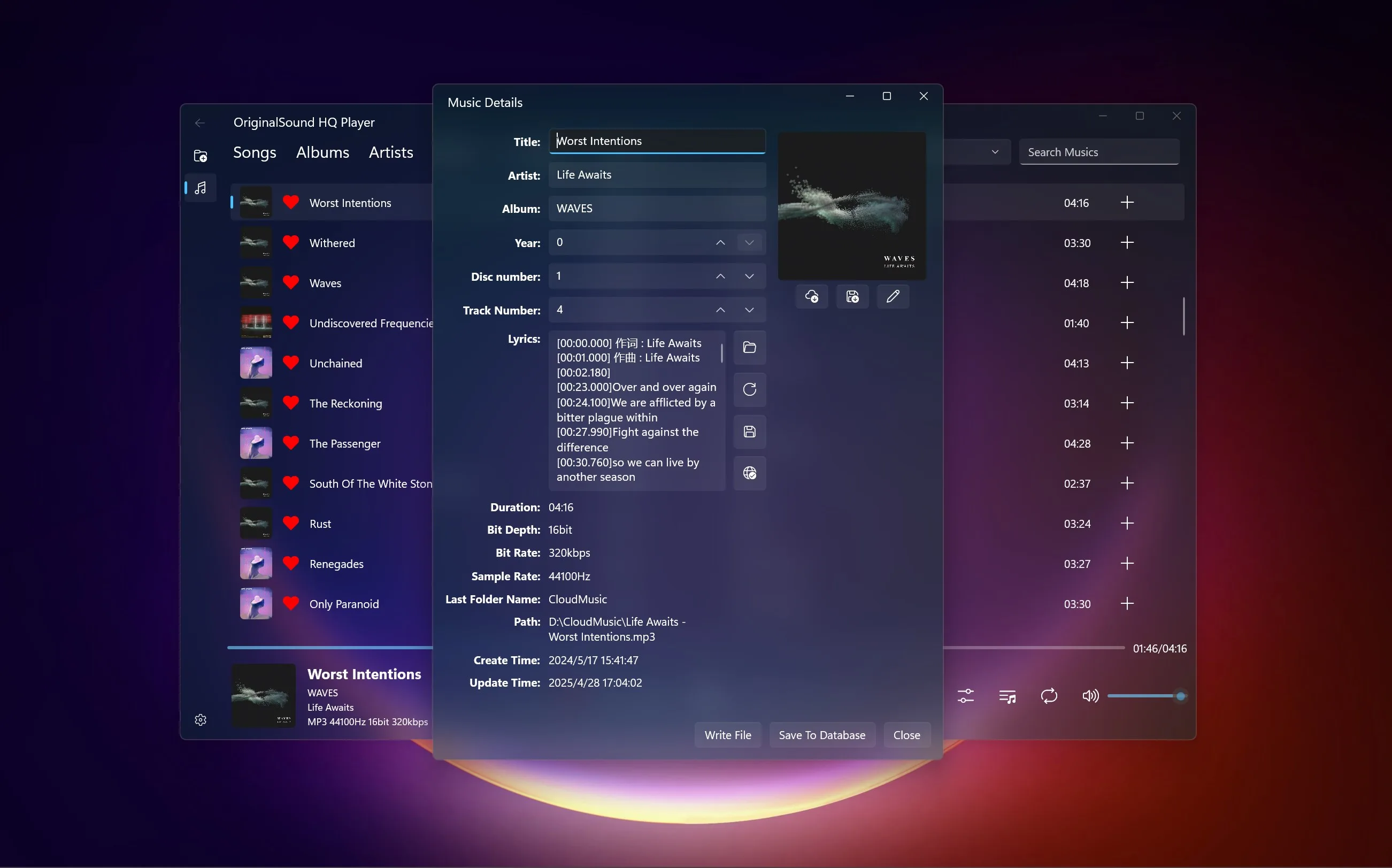Add Rust with its plus icon
The width and height of the screenshot is (1392, 868).
pos(1127,523)
